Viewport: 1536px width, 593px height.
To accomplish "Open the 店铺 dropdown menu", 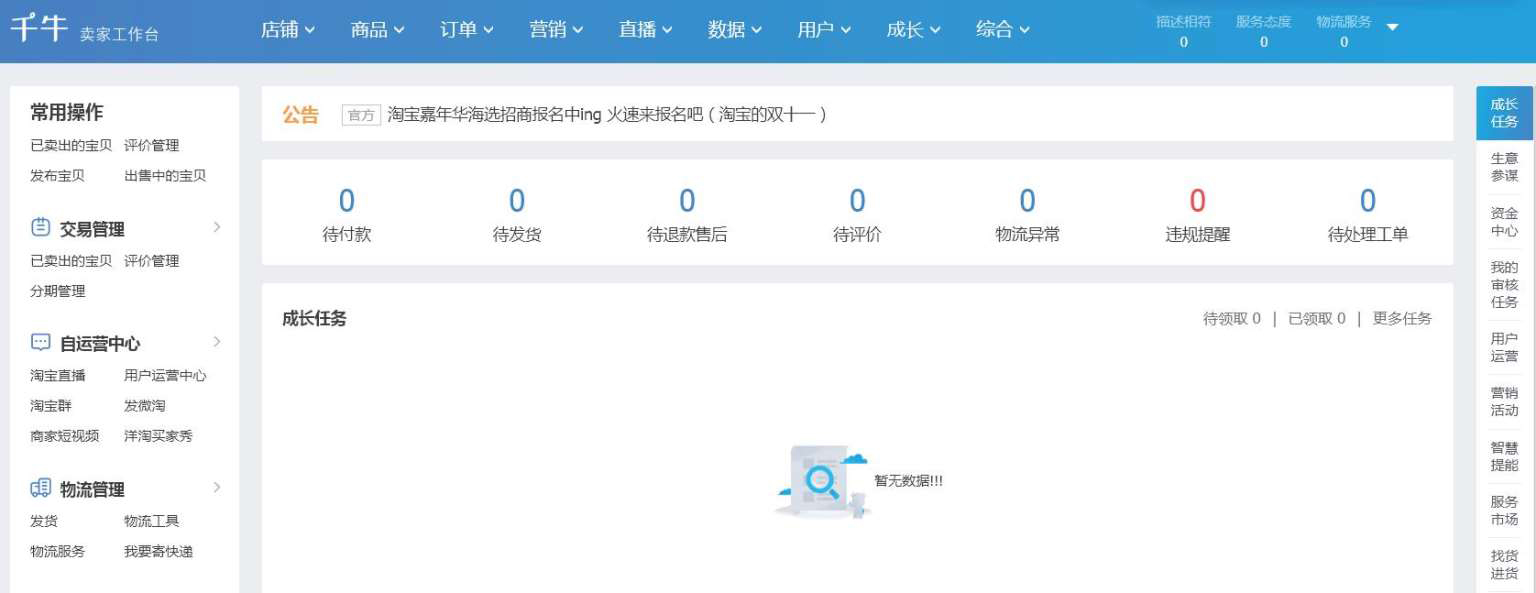I will (288, 30).
